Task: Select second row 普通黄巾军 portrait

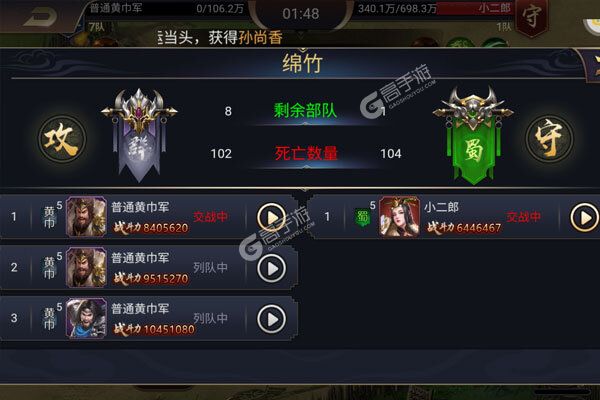Action: click(x=86, y=268)
